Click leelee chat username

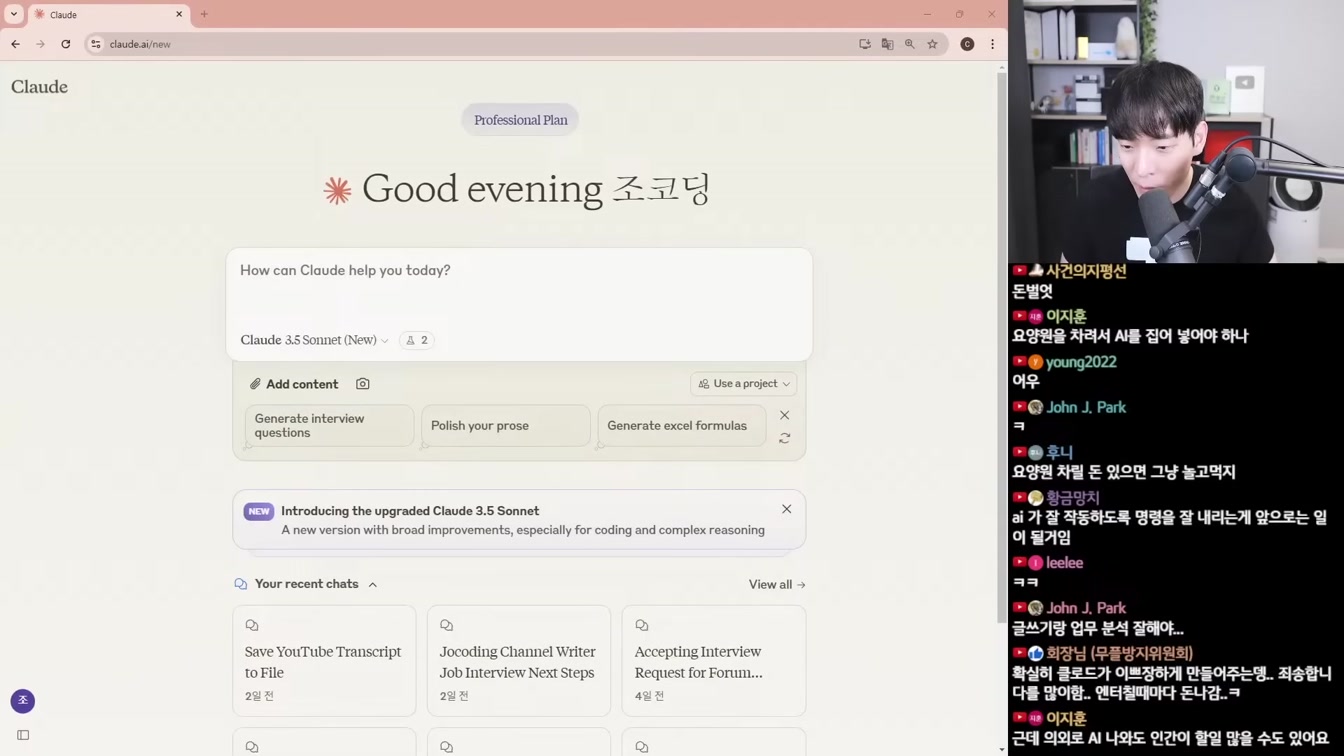[x=1065, y=563]
